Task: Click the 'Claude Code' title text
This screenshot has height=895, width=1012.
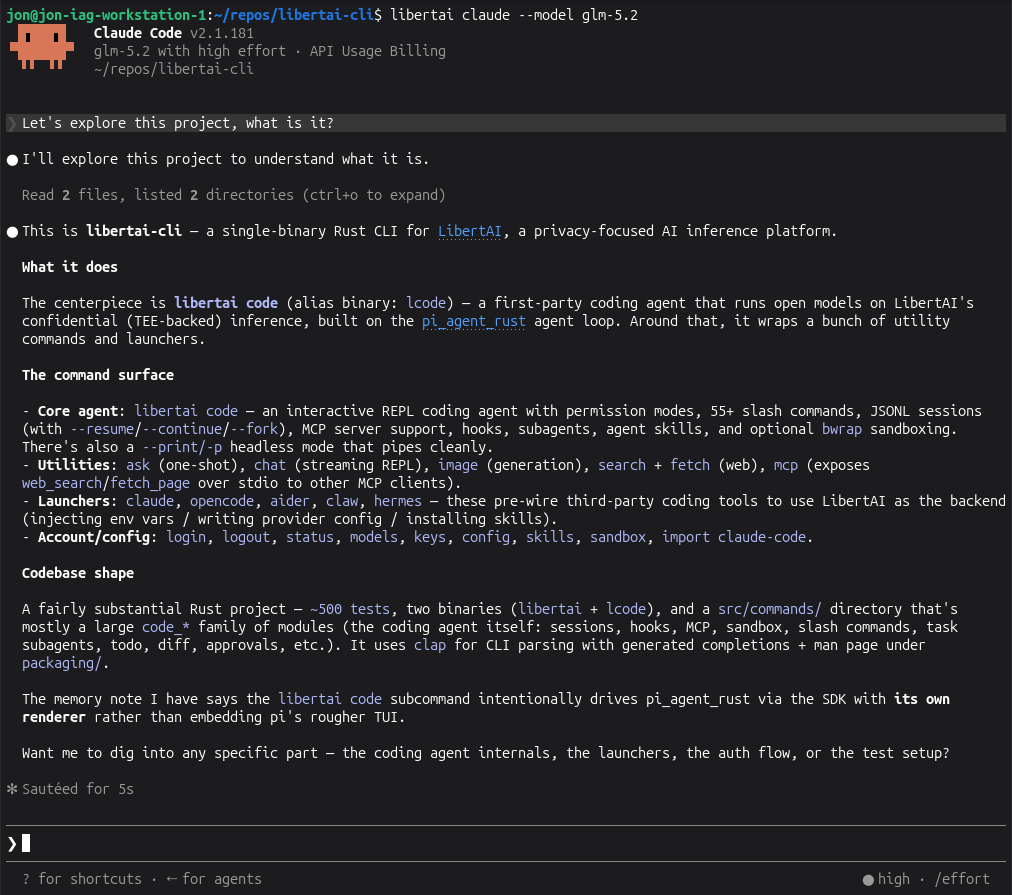Action: pos(137,33)
